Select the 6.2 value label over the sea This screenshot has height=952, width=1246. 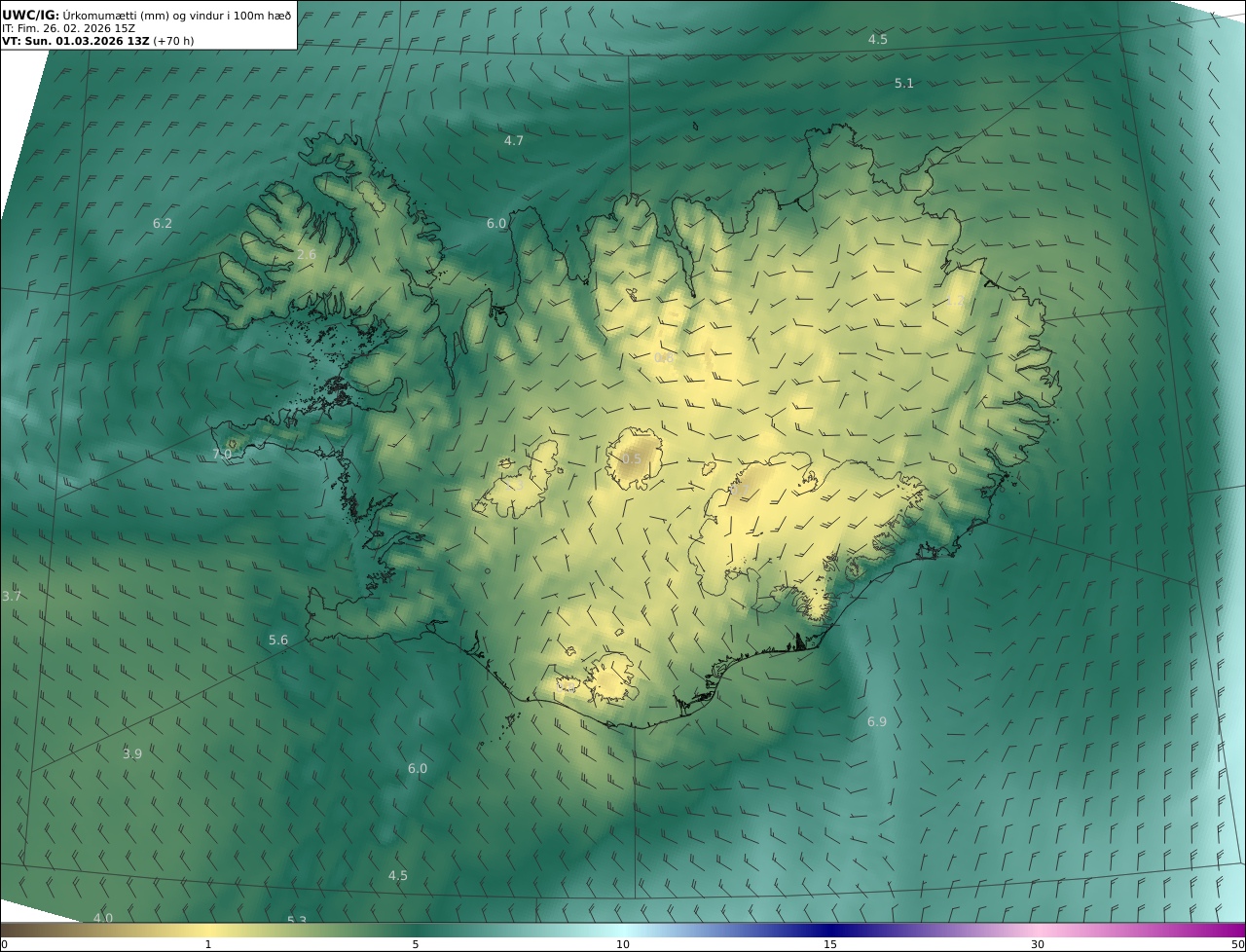click(x=163, y=224)
